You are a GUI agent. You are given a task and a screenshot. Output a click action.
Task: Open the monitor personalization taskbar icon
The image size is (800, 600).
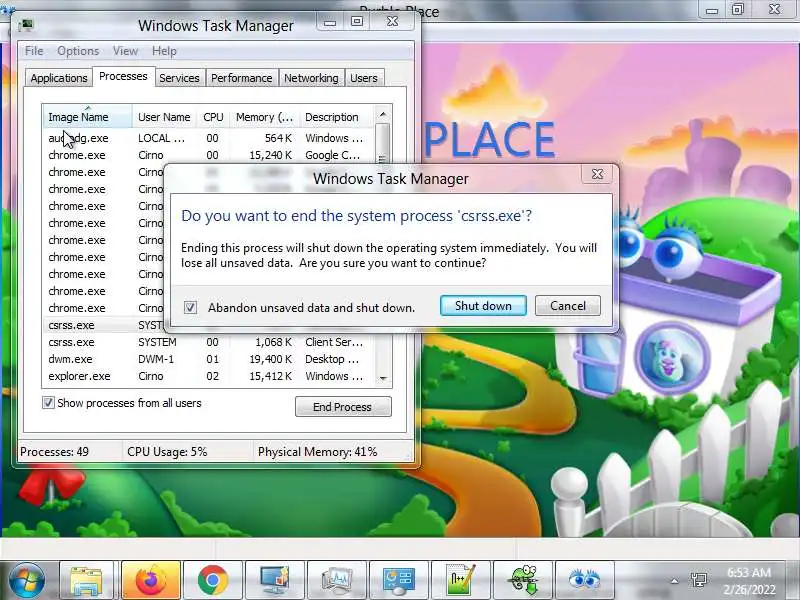274,580
